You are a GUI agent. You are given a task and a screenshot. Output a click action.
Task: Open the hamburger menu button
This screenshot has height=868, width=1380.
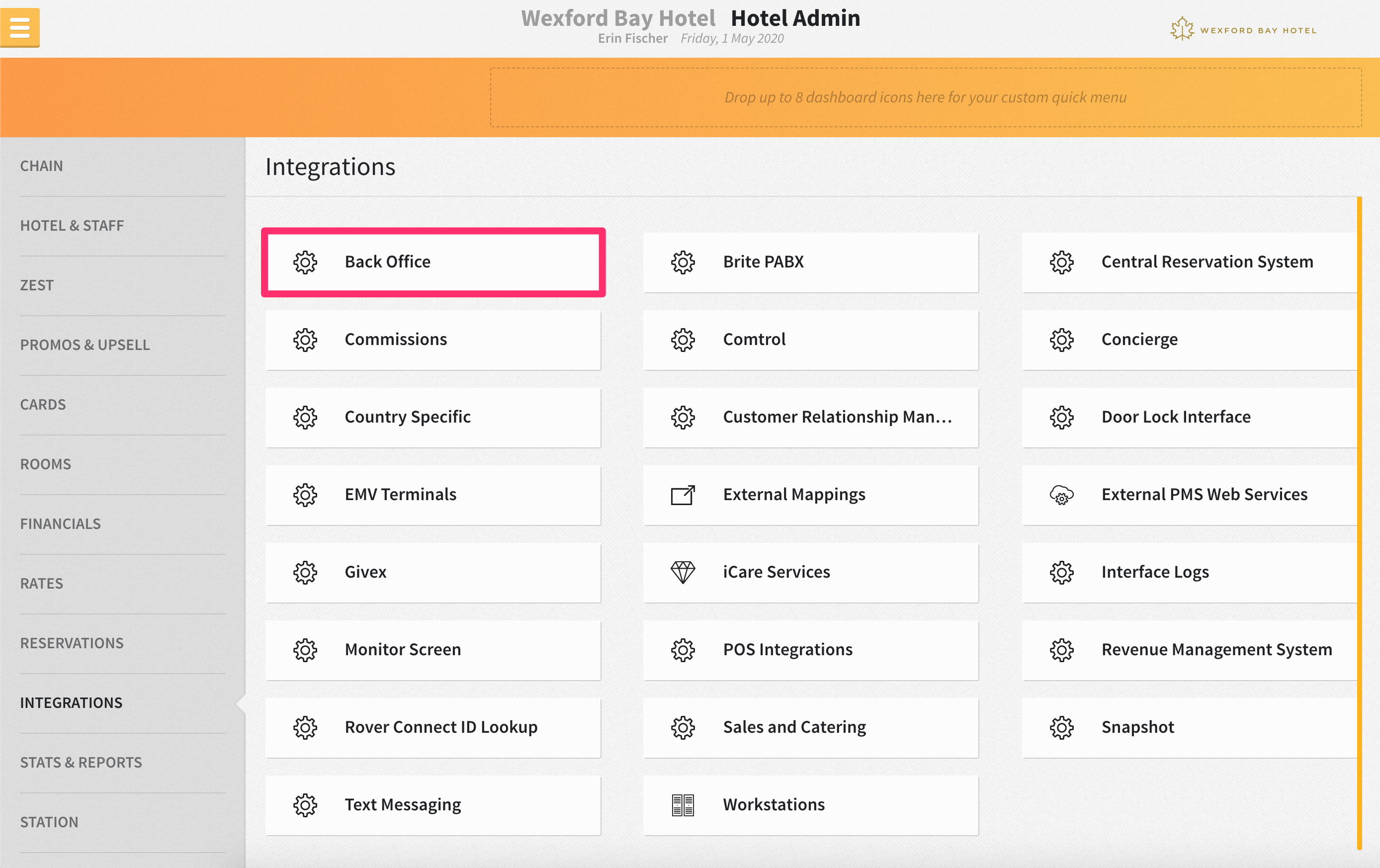pos(19,27)
